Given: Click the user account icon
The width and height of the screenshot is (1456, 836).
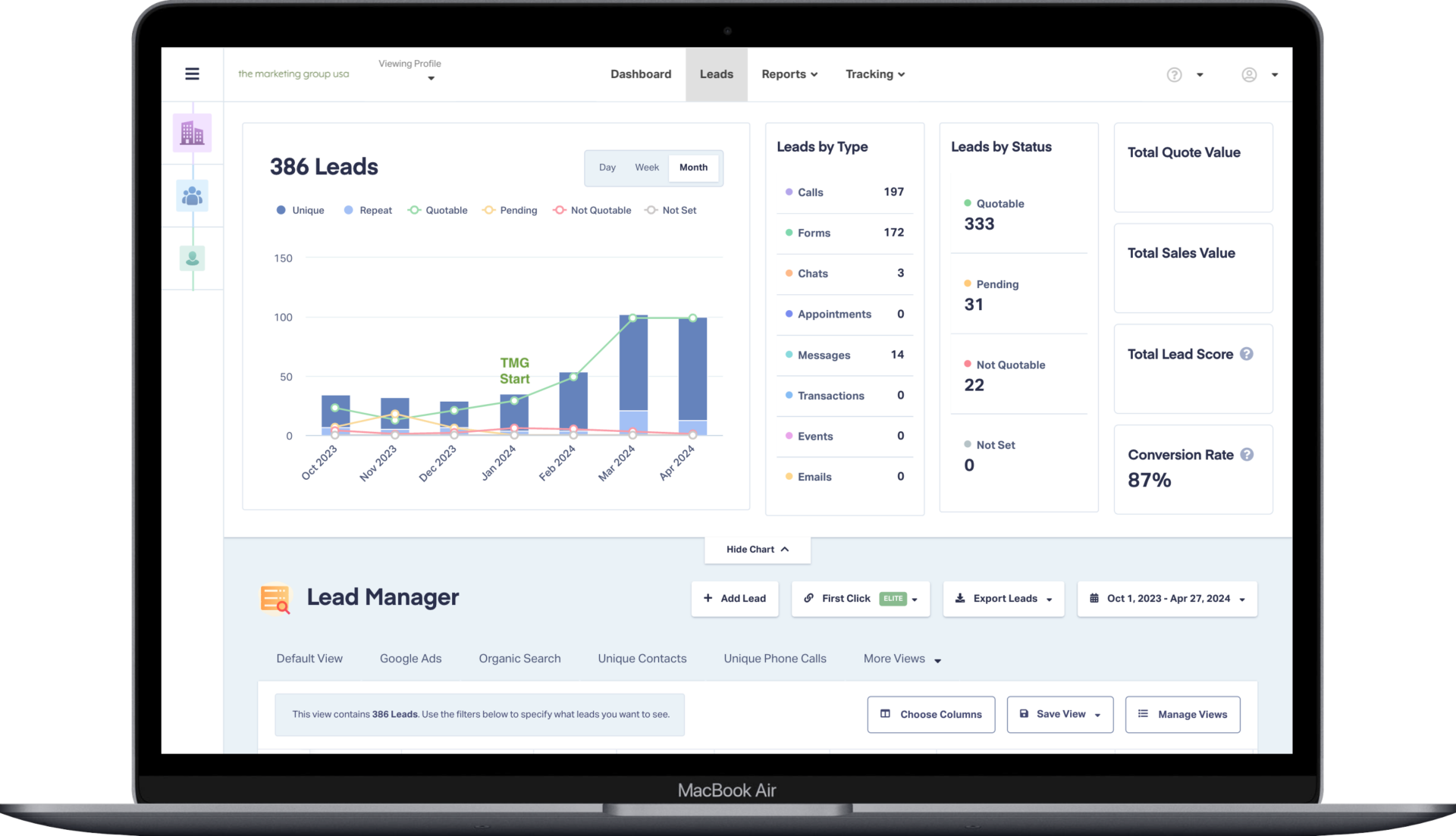Looking at the screenshot, I should (1250, 74).
